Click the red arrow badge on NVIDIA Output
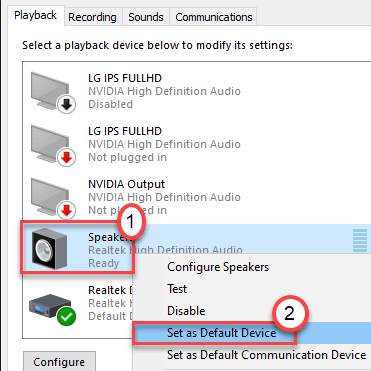The height and width of the screenshot is (371, 371). click(x=67, y=210)
